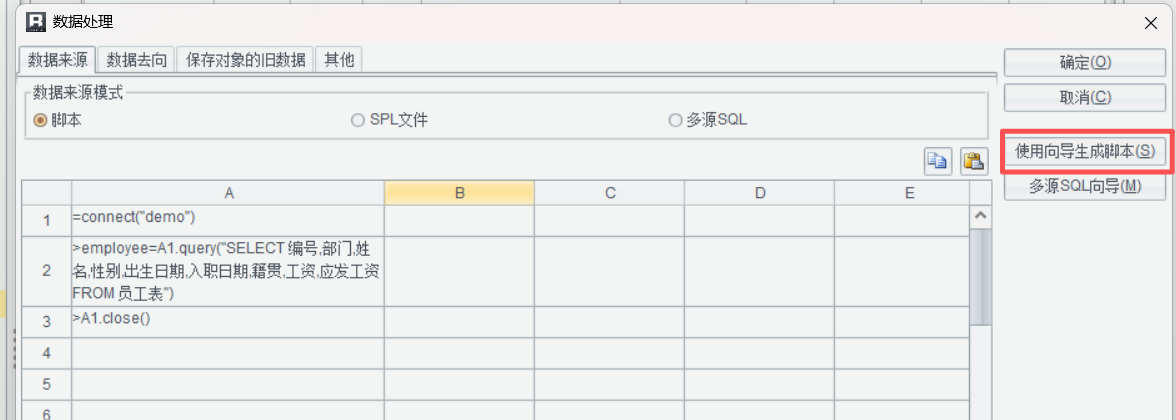This screenshot has width=1176, height=420.
Task: Click 使用向导生成脚本(S) button
Action: click(x=1085, y=151)
